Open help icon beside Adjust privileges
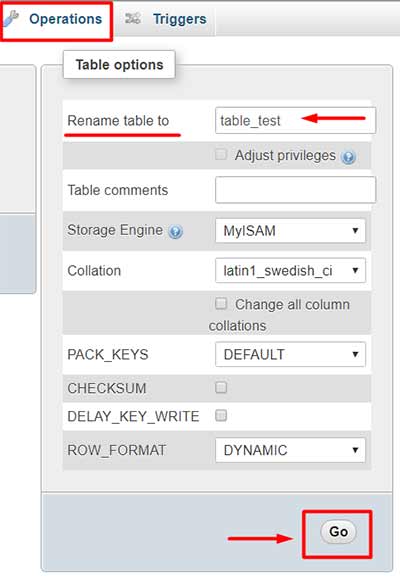This screenshot has width=400, height=584. click(x=349, y=157)
